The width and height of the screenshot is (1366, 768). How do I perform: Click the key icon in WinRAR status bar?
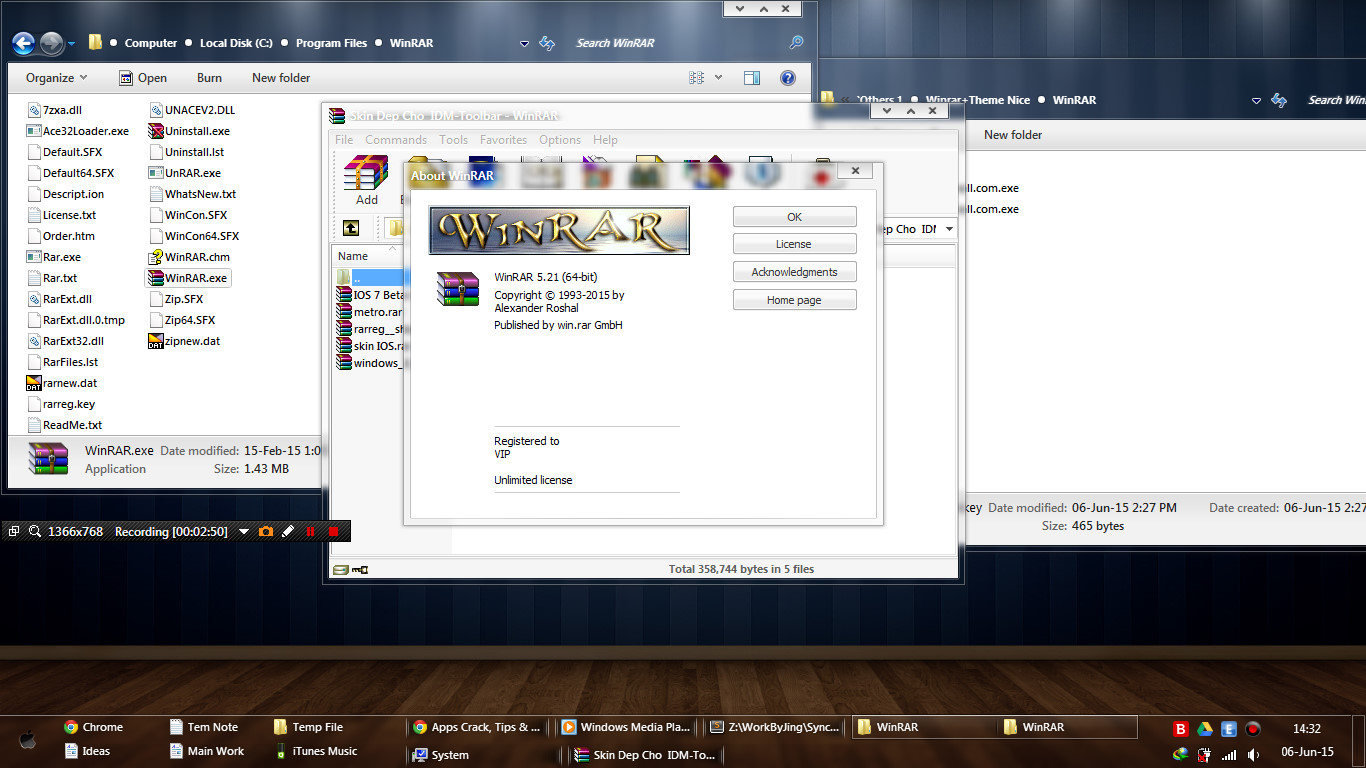click(360, 569)
